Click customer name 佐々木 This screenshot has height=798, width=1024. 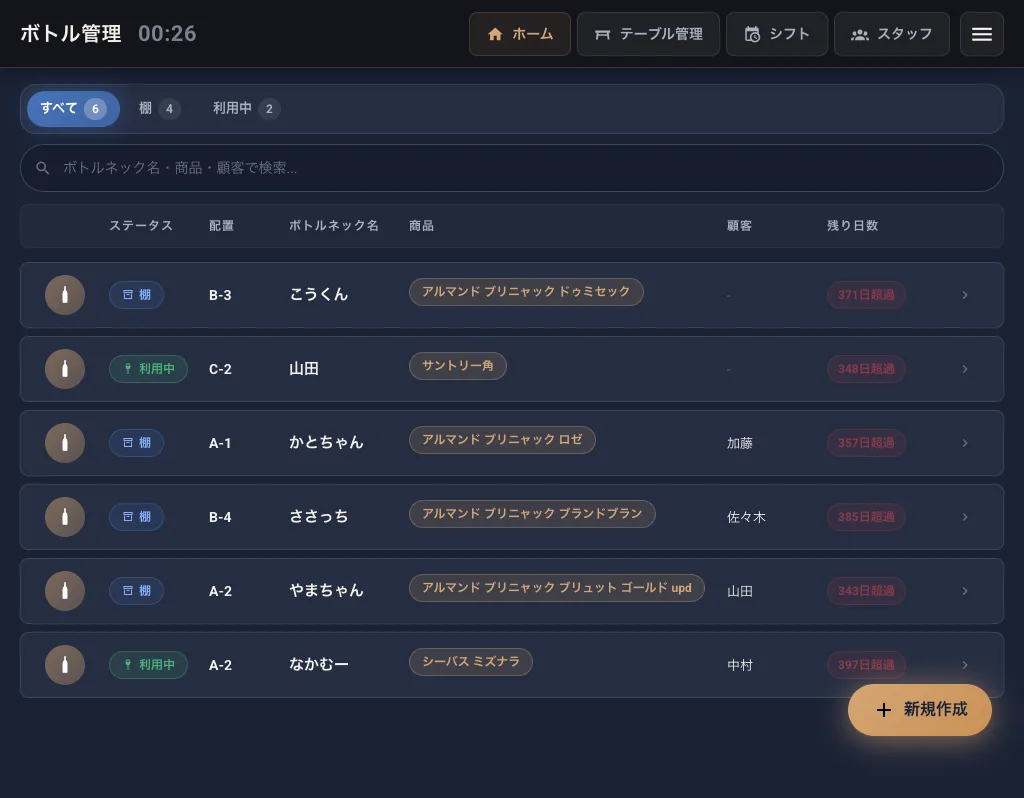pos(746,517)
